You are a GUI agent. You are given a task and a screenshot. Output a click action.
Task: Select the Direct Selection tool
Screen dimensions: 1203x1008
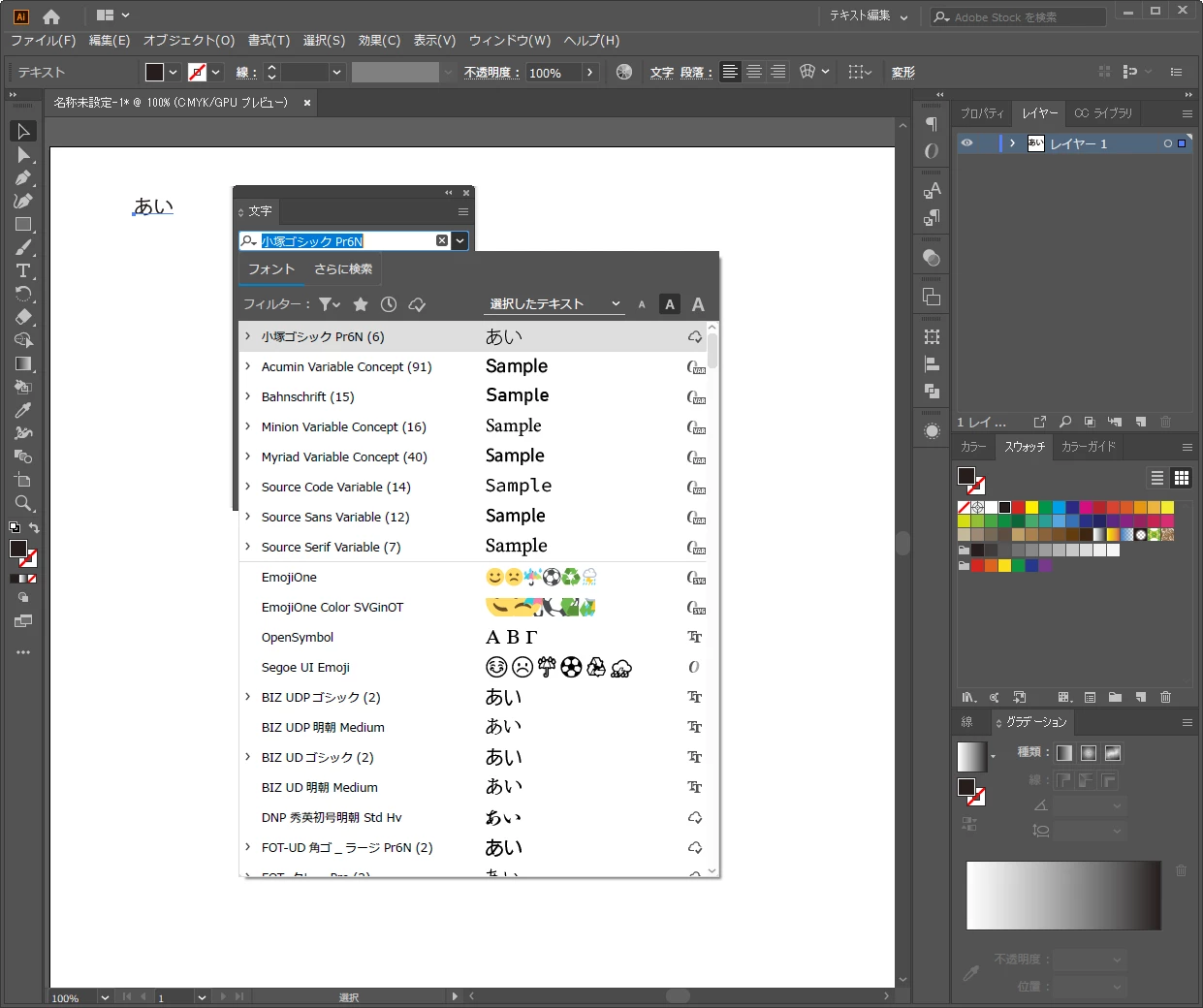[x=23, y=155]
